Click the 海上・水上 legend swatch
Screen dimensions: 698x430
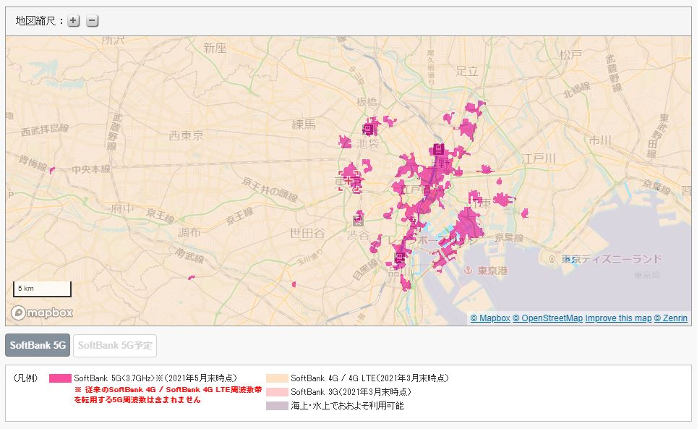[277, 406]
